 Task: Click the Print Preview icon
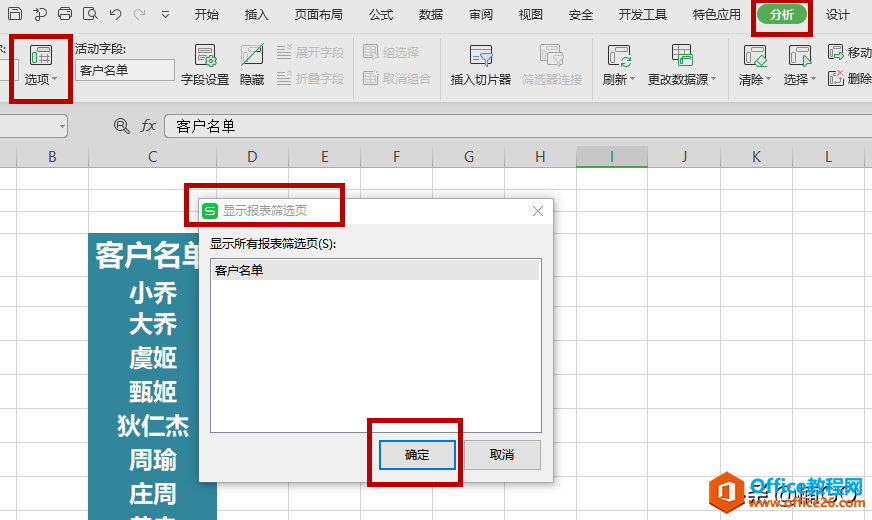[90, 13]
